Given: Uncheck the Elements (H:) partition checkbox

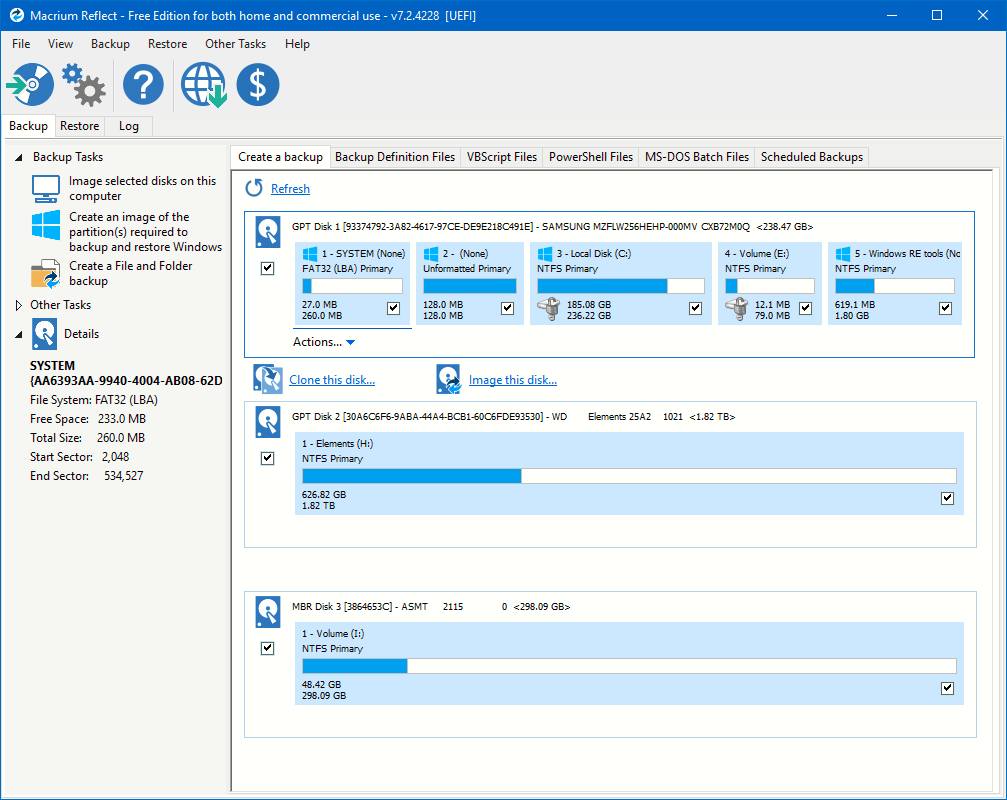Looking at the screenshot, I should coord(947,499).
